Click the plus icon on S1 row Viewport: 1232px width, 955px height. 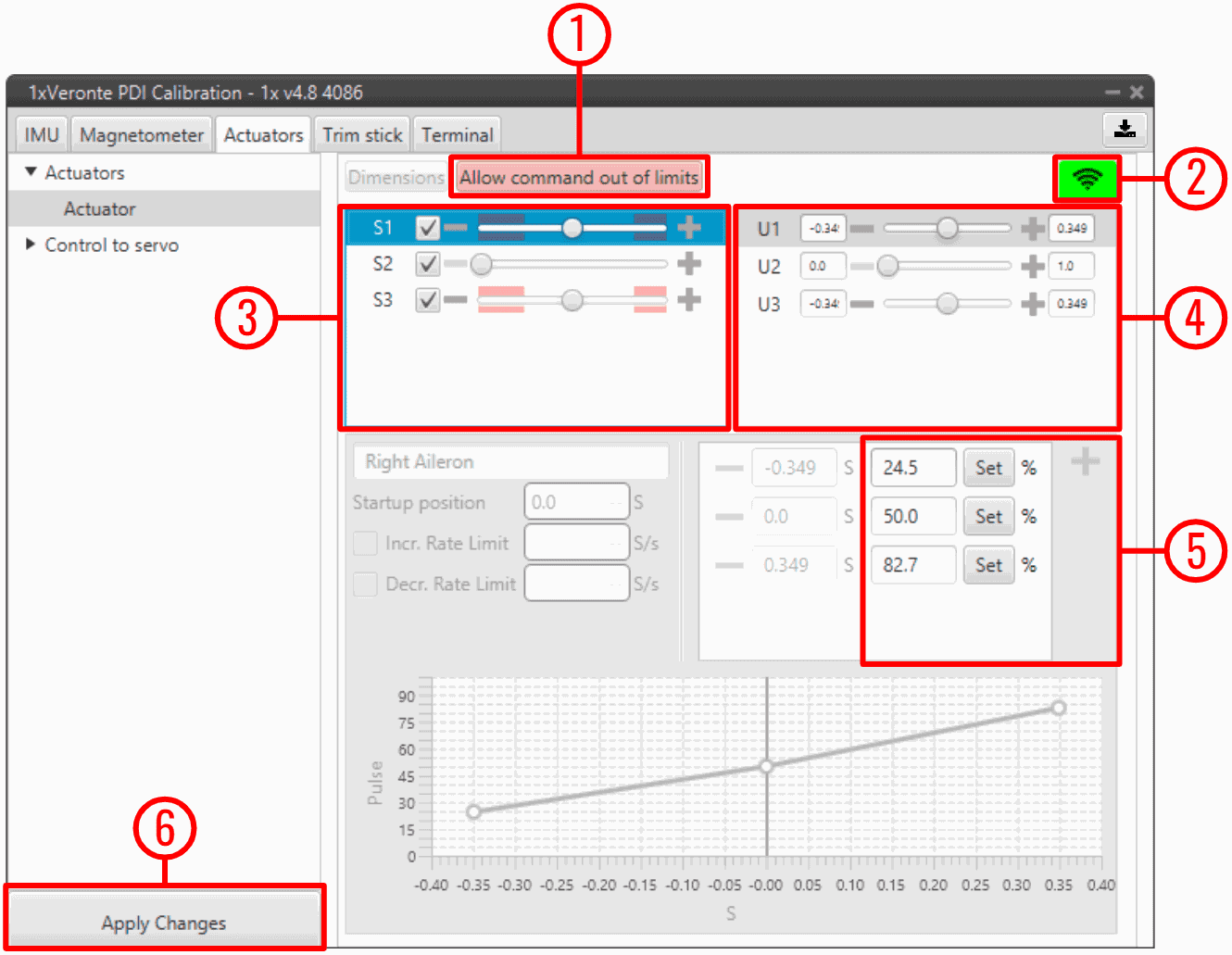688,228
